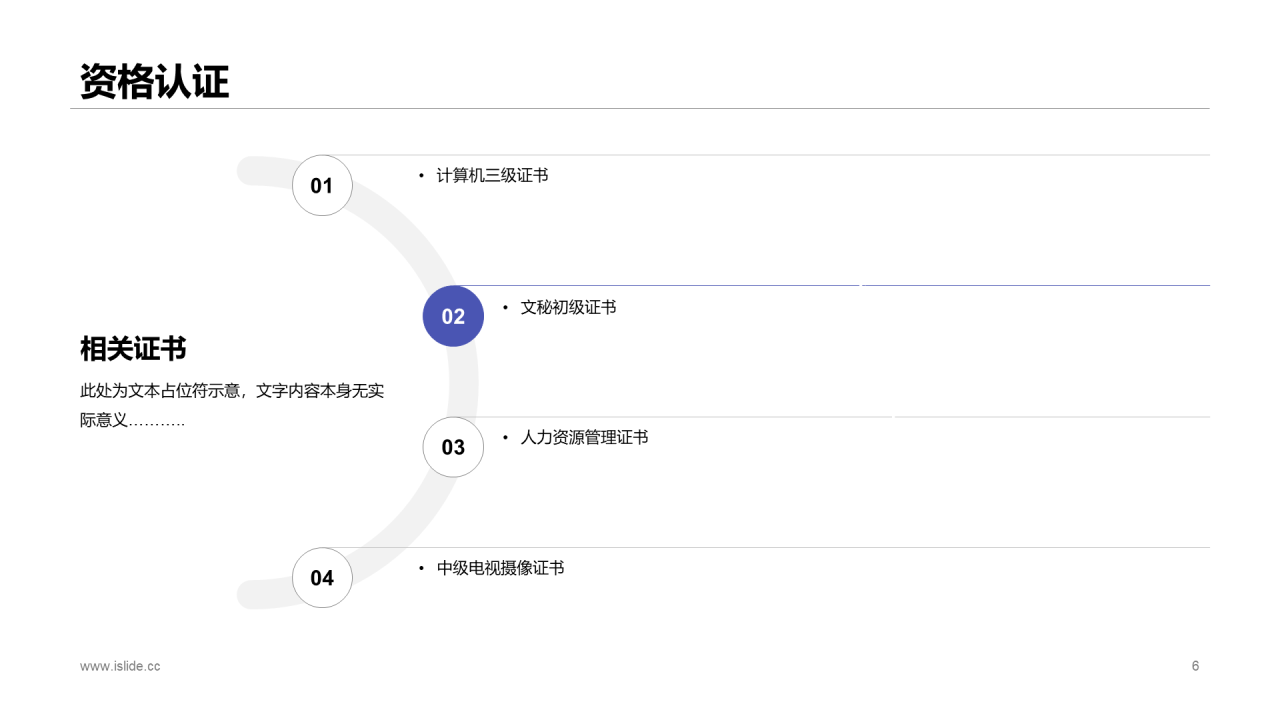Select the 计算机三级证书 bullet text

coord(492,176)
